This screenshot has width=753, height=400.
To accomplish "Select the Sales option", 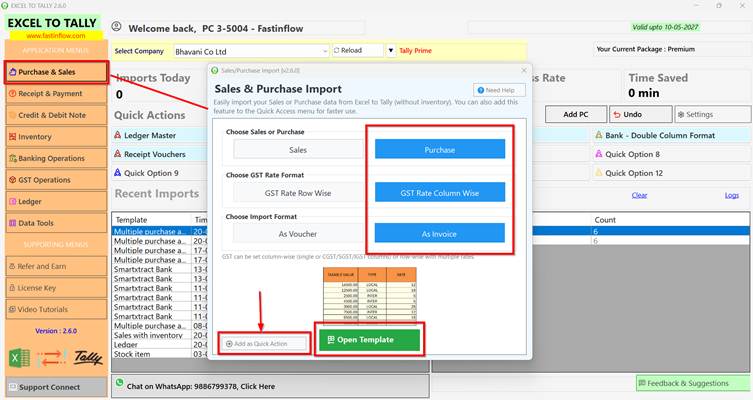I will pyautogui.click(x=298, y=150).
